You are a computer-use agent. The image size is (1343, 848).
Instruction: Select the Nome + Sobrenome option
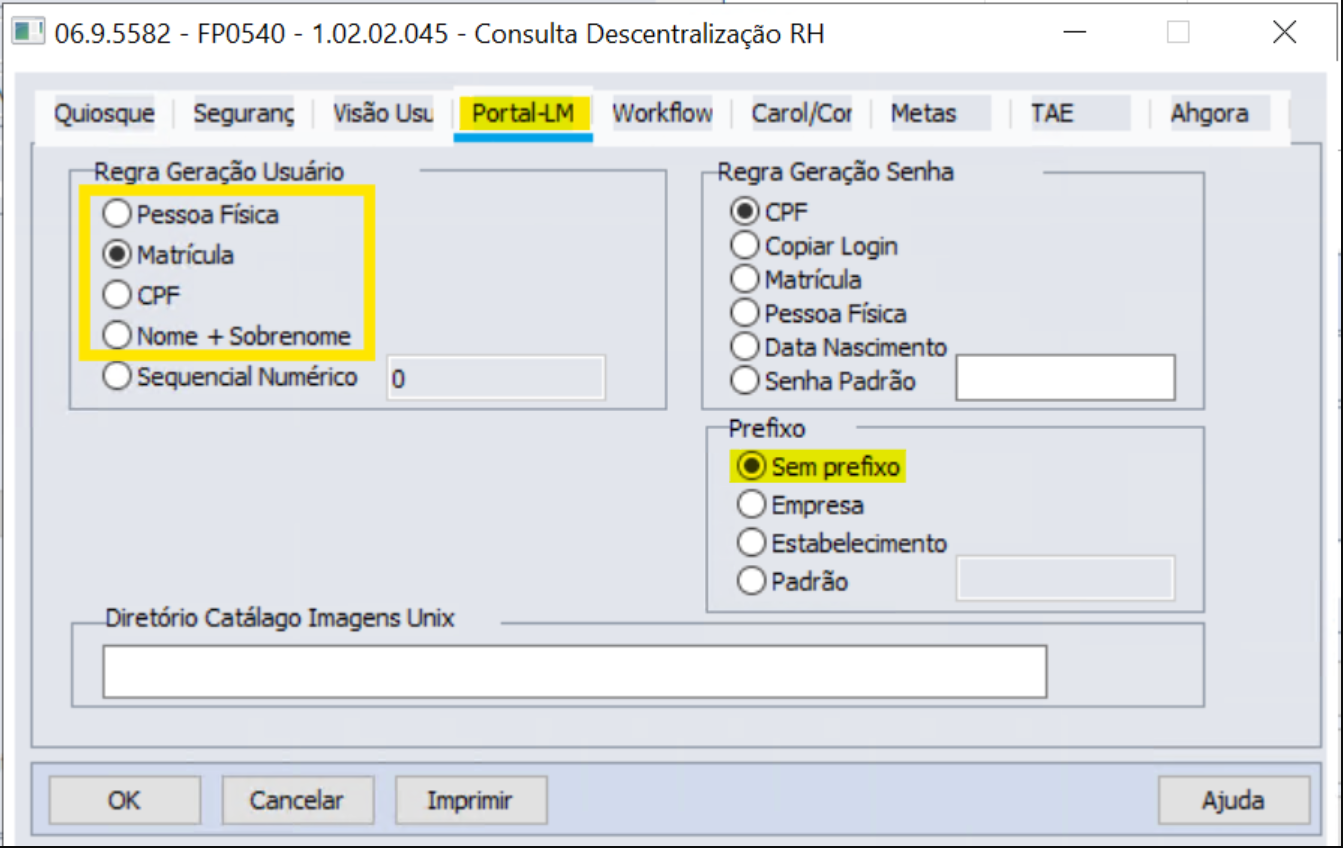[x=118, y=336]
